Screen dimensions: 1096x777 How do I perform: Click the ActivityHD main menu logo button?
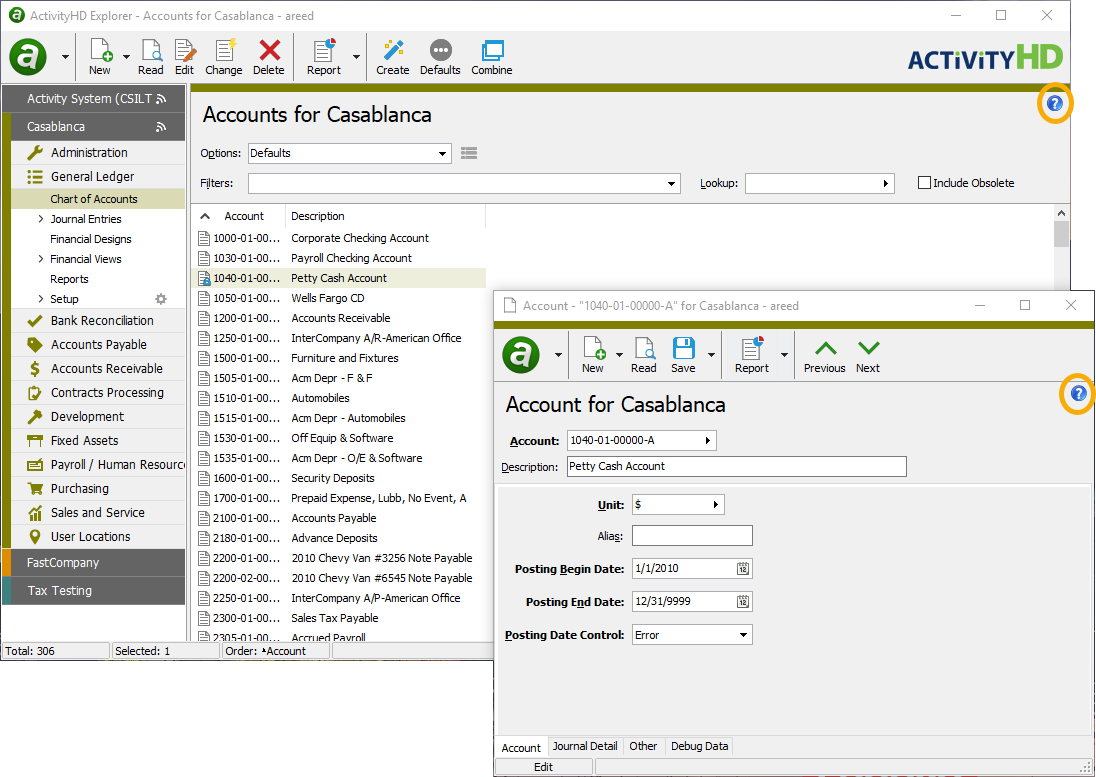click(28, 57)
